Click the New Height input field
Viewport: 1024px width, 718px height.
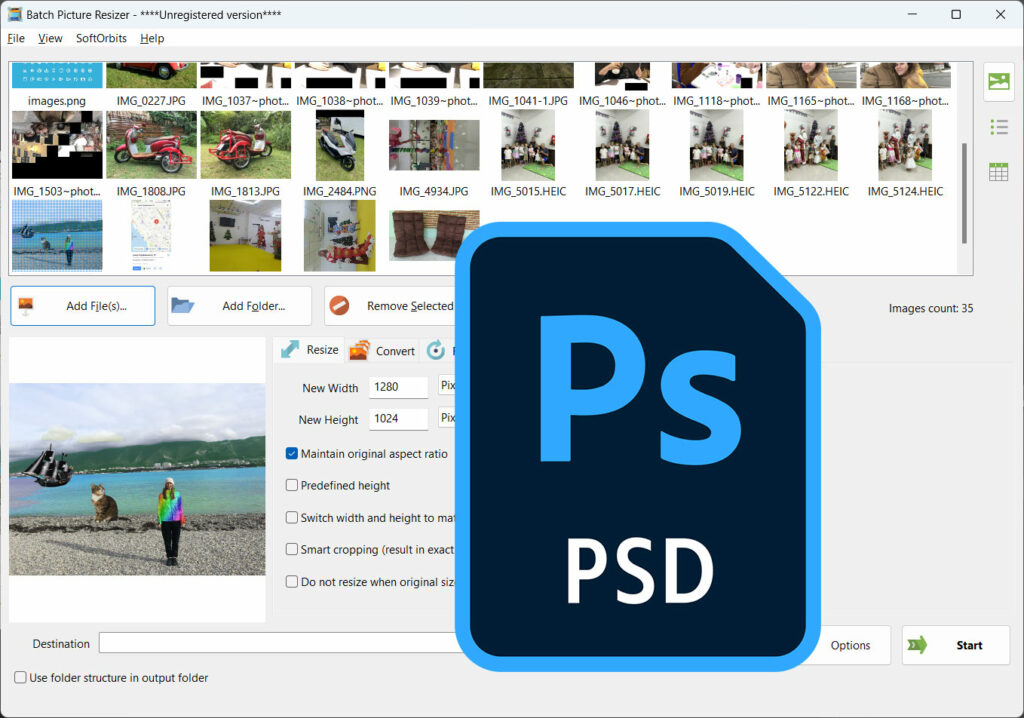point(398,419)
